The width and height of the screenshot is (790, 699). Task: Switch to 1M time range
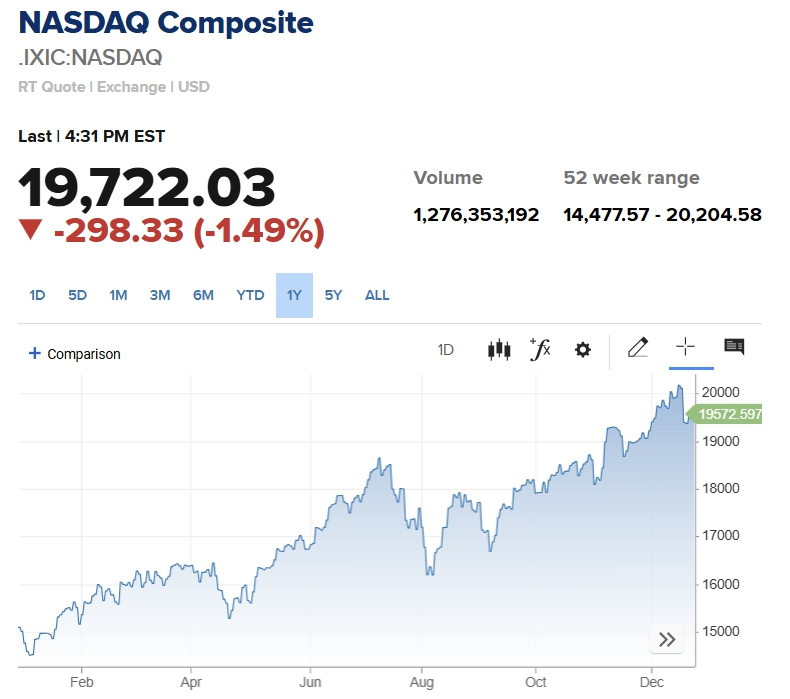click(118, 295)
